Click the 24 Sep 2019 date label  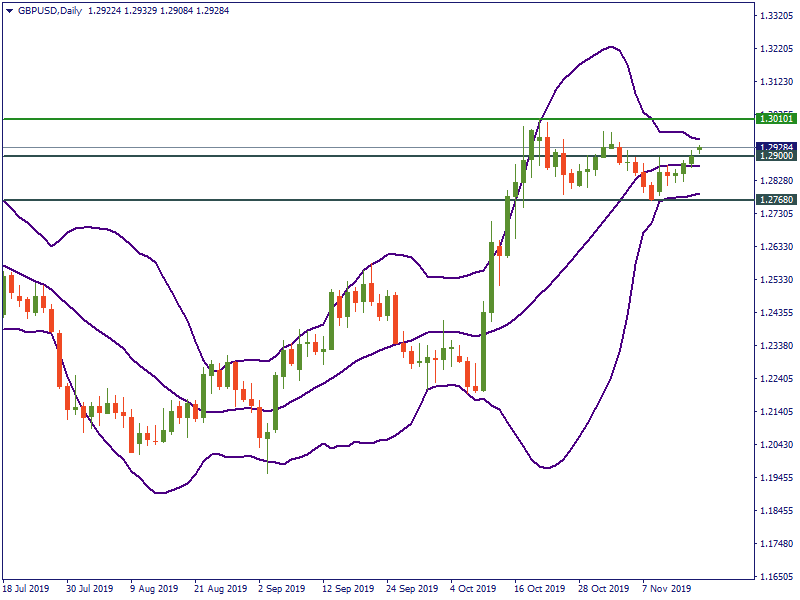pos(412,588)
